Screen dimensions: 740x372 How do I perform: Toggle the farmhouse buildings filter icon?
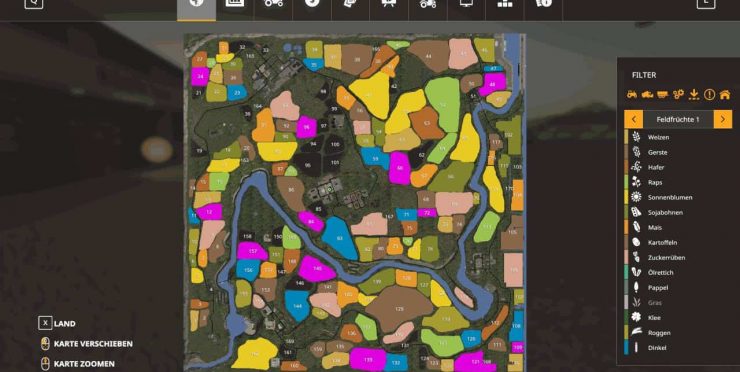coord(725,94)
